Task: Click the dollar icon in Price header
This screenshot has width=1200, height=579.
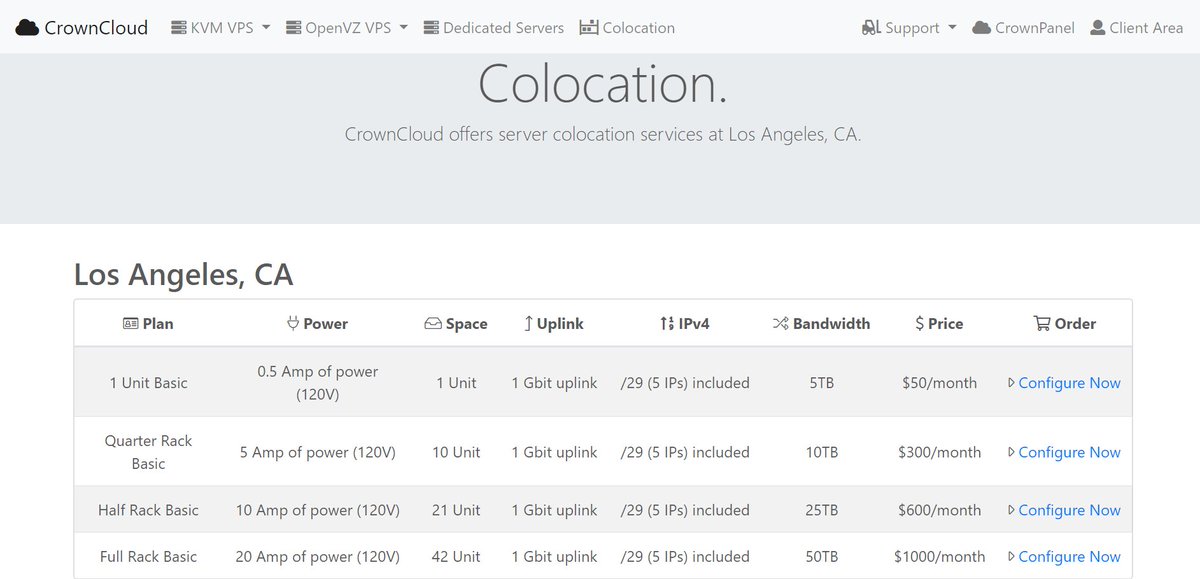Action: [x=919, y=323]
